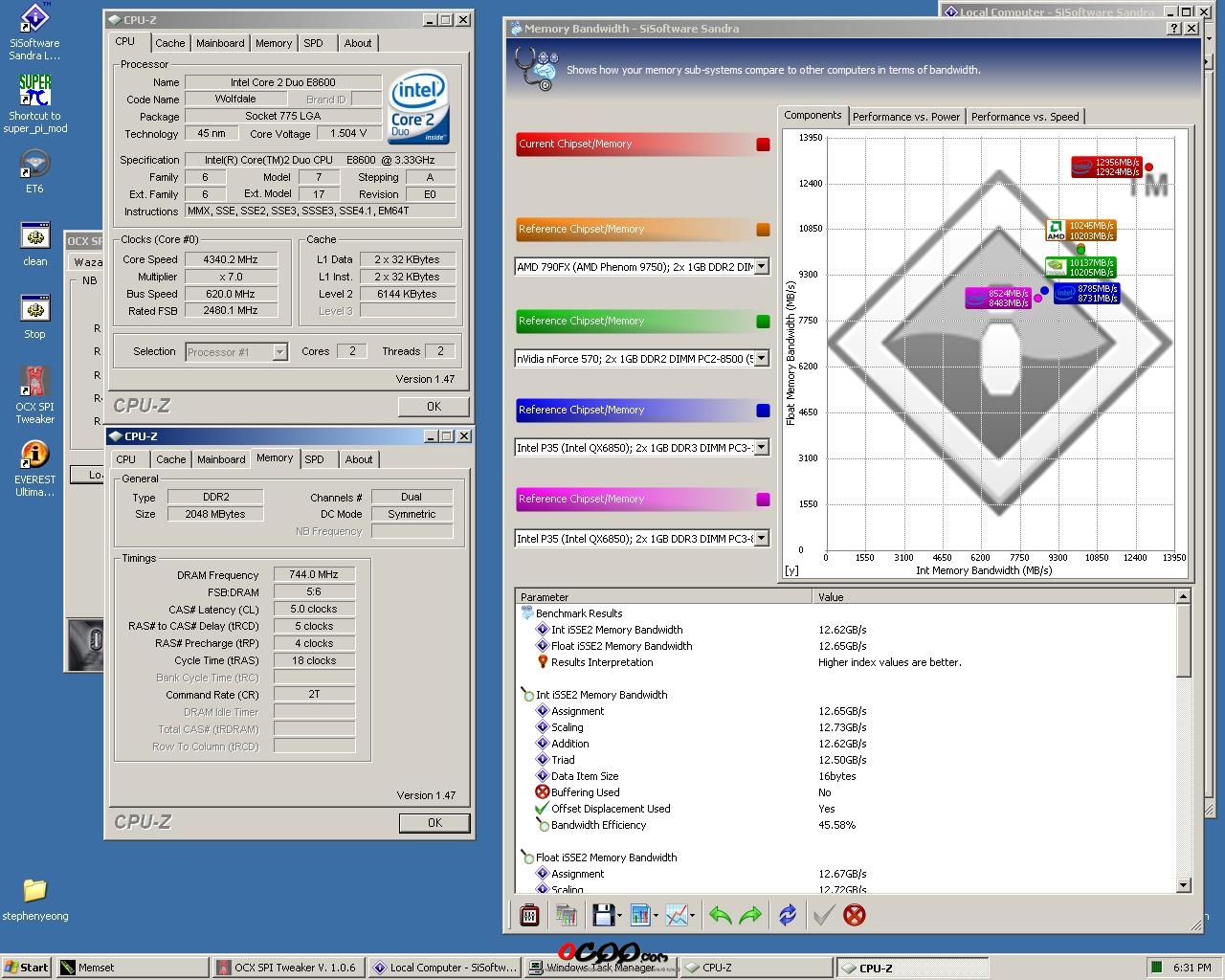Open line graph options dropdown arrow
This screenshot has height=980, width=1225.
point(692,917)
